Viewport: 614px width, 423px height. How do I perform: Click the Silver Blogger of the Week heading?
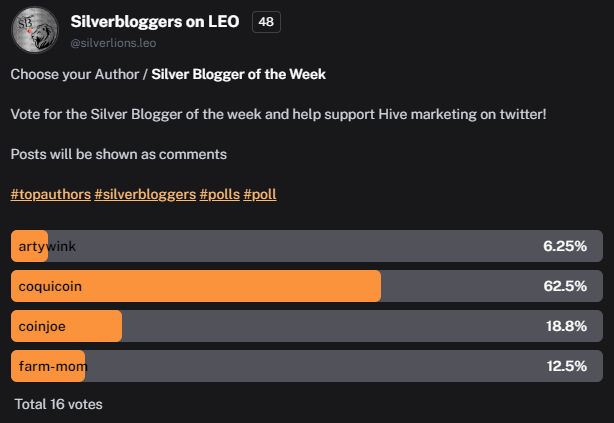point(238,74)
